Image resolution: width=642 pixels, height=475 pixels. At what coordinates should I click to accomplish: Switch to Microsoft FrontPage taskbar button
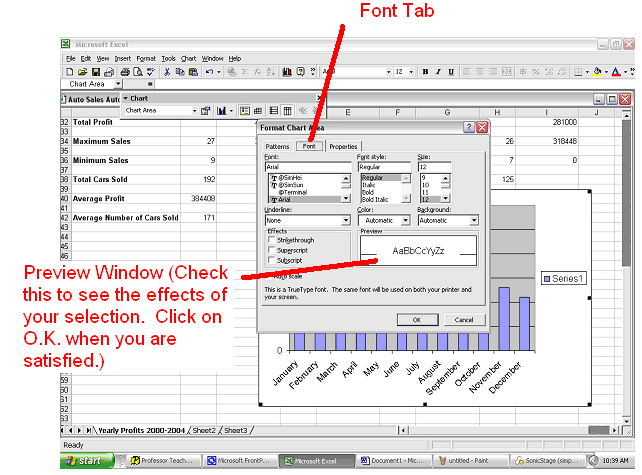[240, 461]
